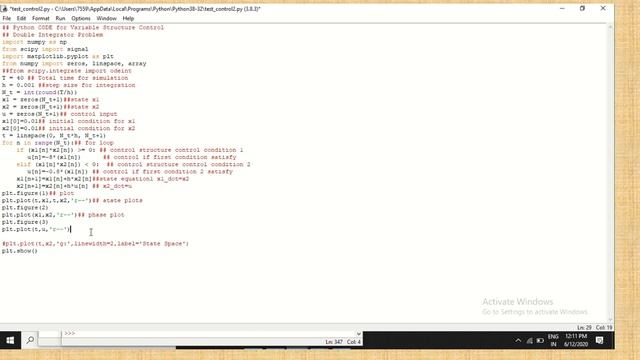The height and width of the screenshot is (360, 640).
Task: Open the Windows Start menu
Action: point(10,340)
